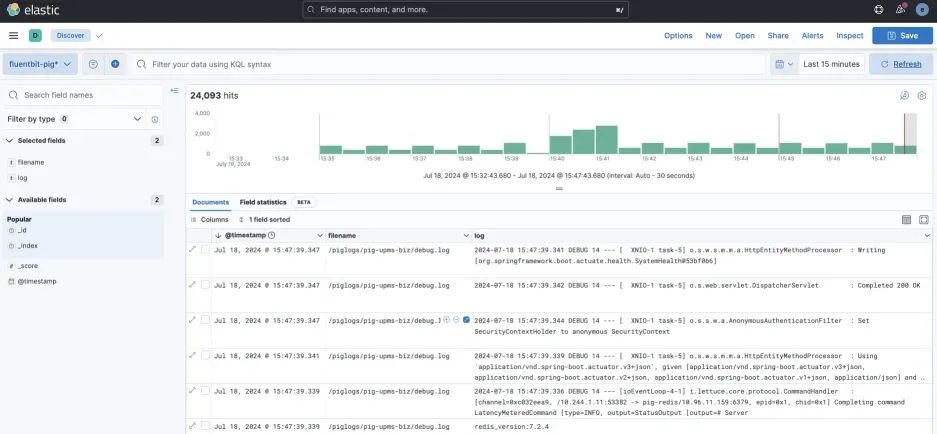This screenshot has height=434, width=937.
Task: Click the blue Save button
Action: tap(902, 36)
